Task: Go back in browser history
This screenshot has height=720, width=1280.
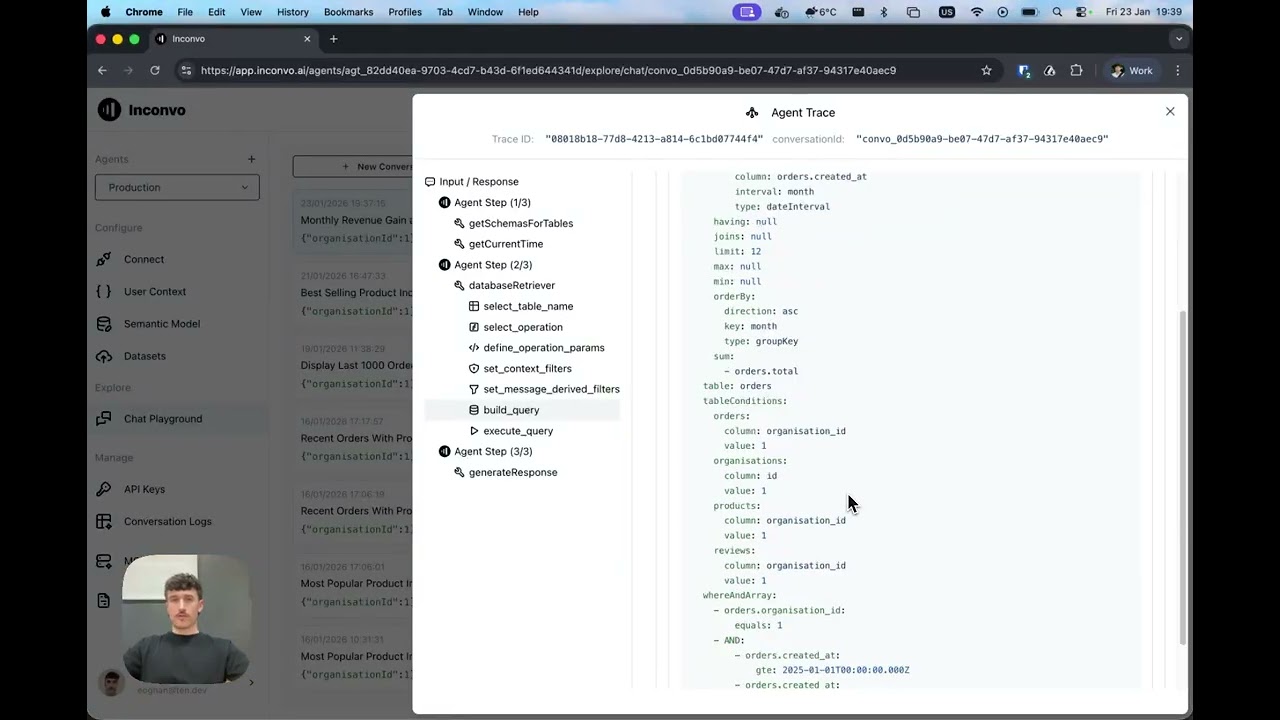Action: point(102,70)
